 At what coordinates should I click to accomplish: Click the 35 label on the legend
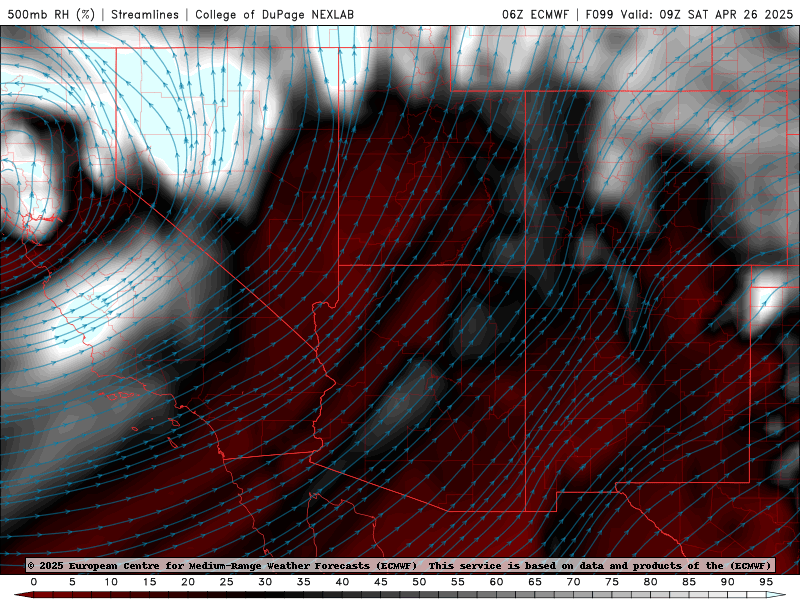coord(304,582)
